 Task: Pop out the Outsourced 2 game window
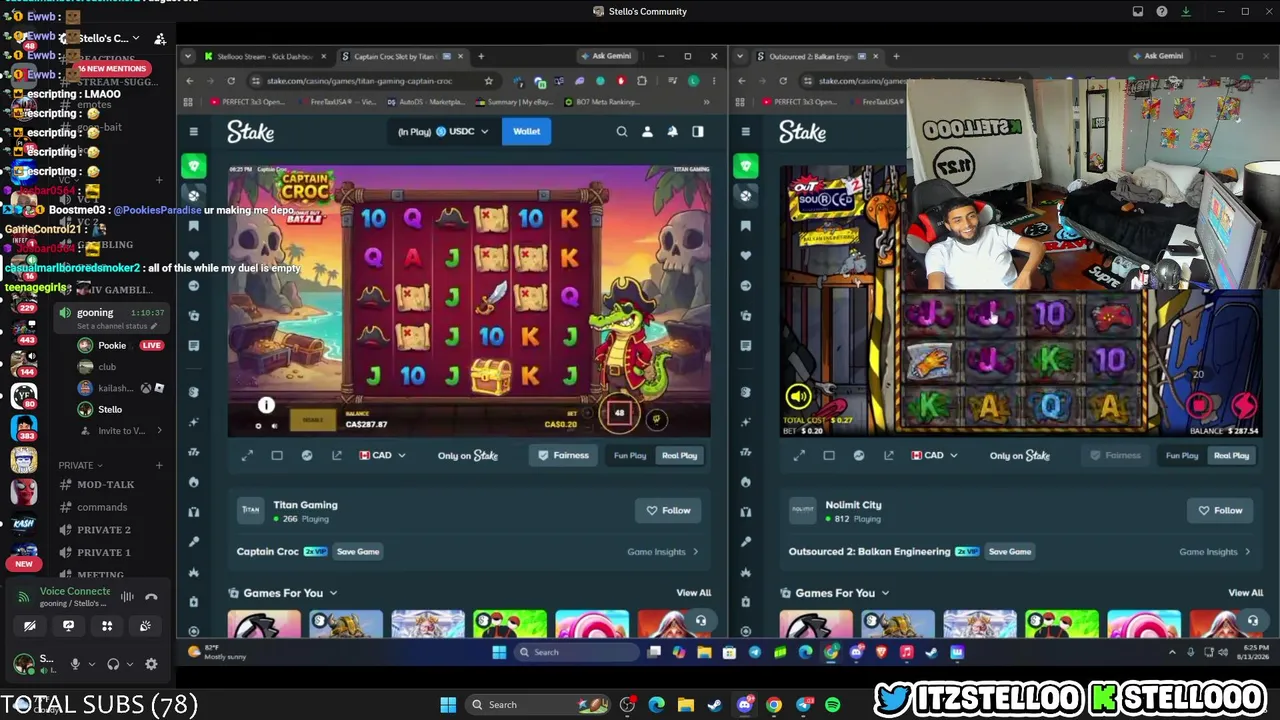point(889,455)
